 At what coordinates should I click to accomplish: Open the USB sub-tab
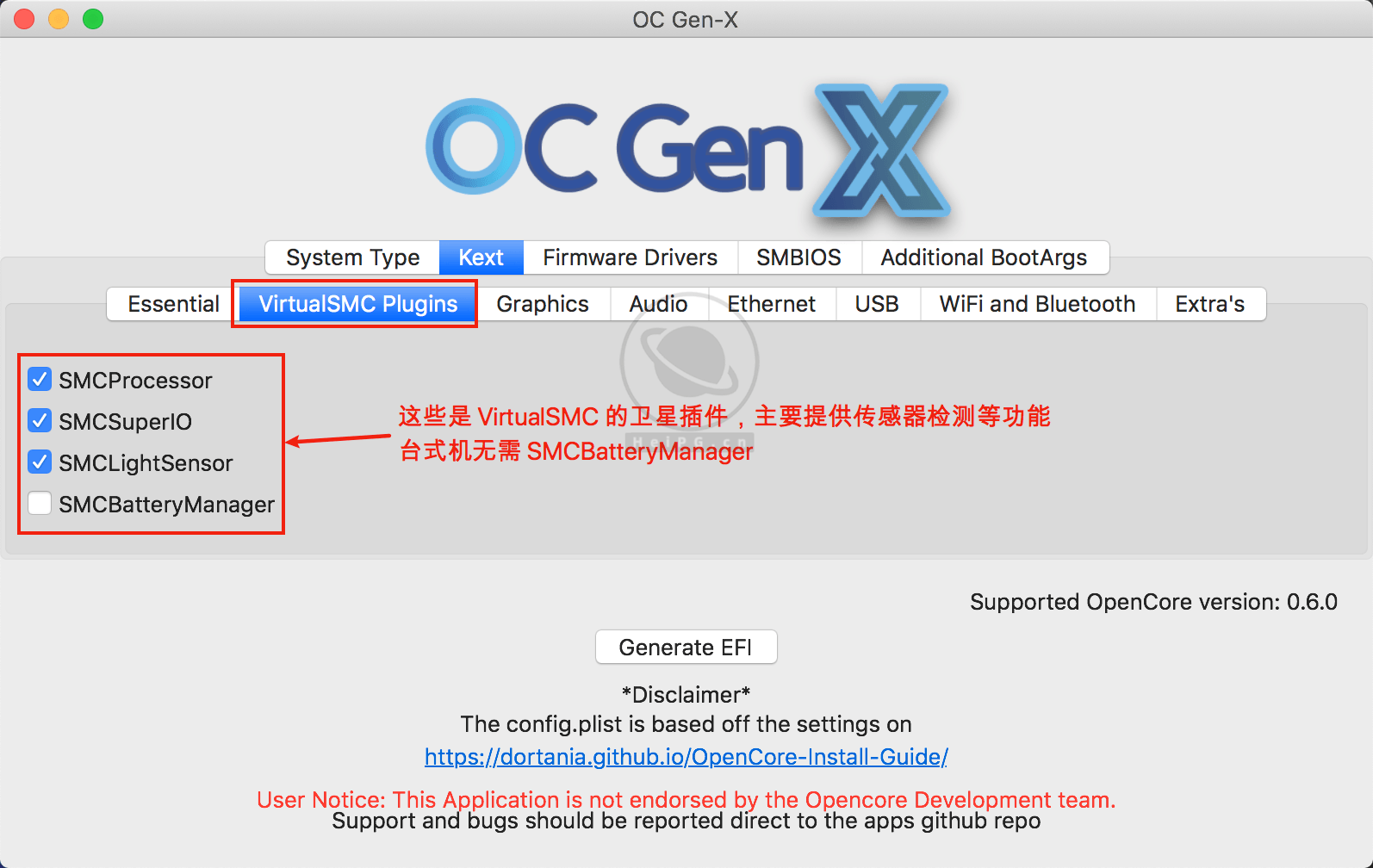click(877, 304)
